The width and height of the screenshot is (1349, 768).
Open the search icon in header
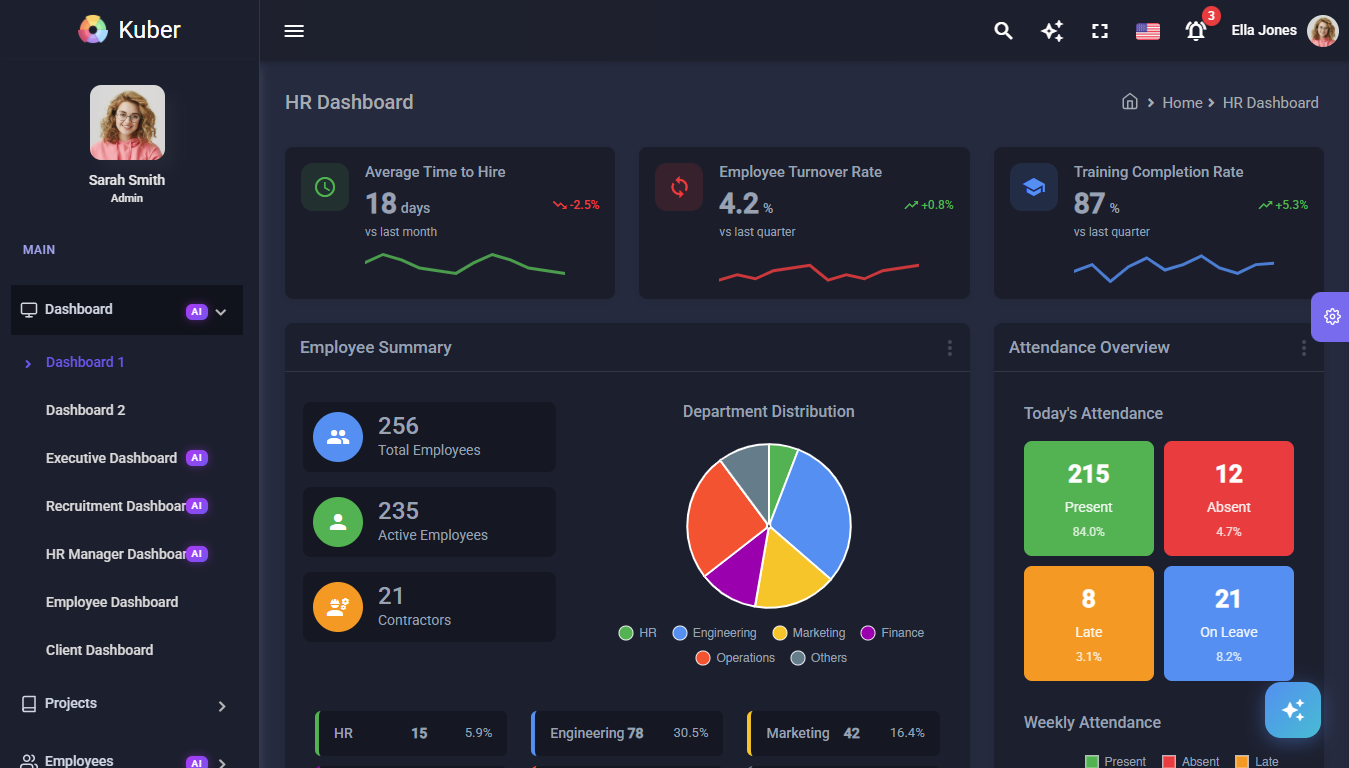1003,31
